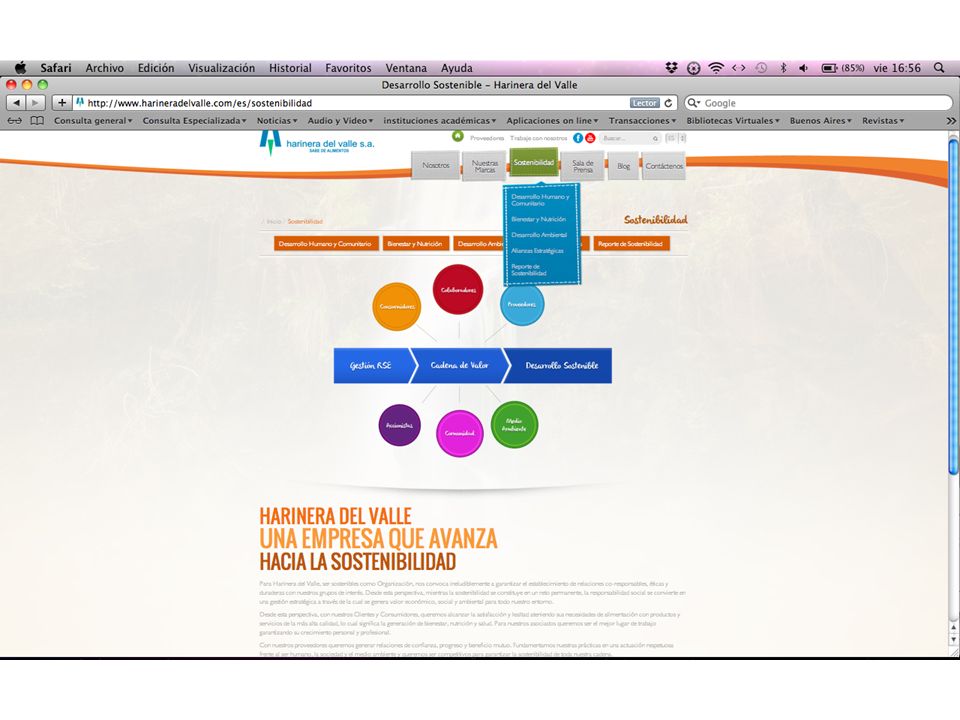
Task: Open the Nuestras Marcas navigation tab
Action: pos(484,166)
